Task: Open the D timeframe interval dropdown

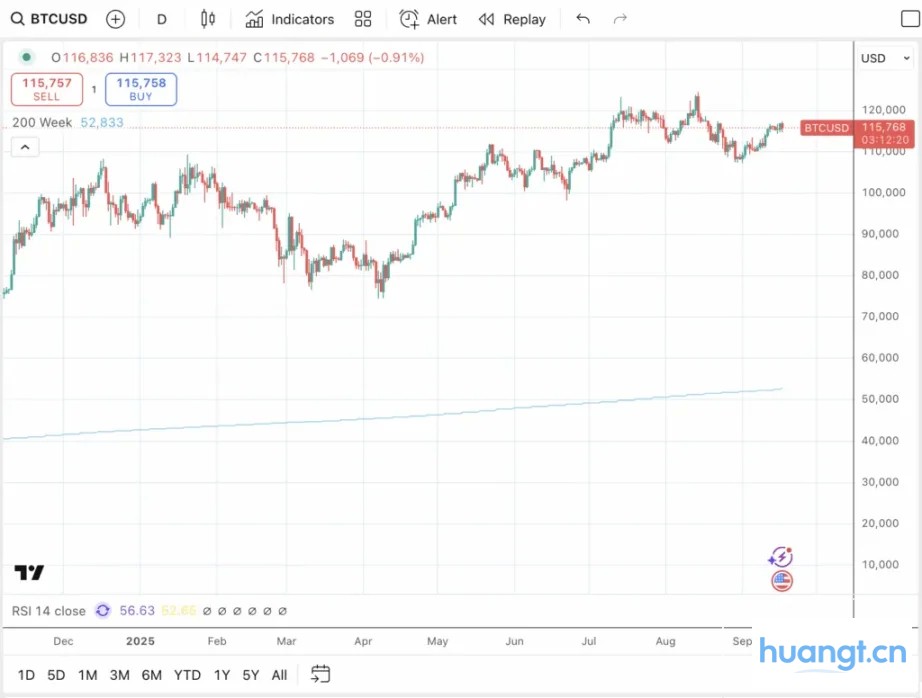Action: point(162,19)
